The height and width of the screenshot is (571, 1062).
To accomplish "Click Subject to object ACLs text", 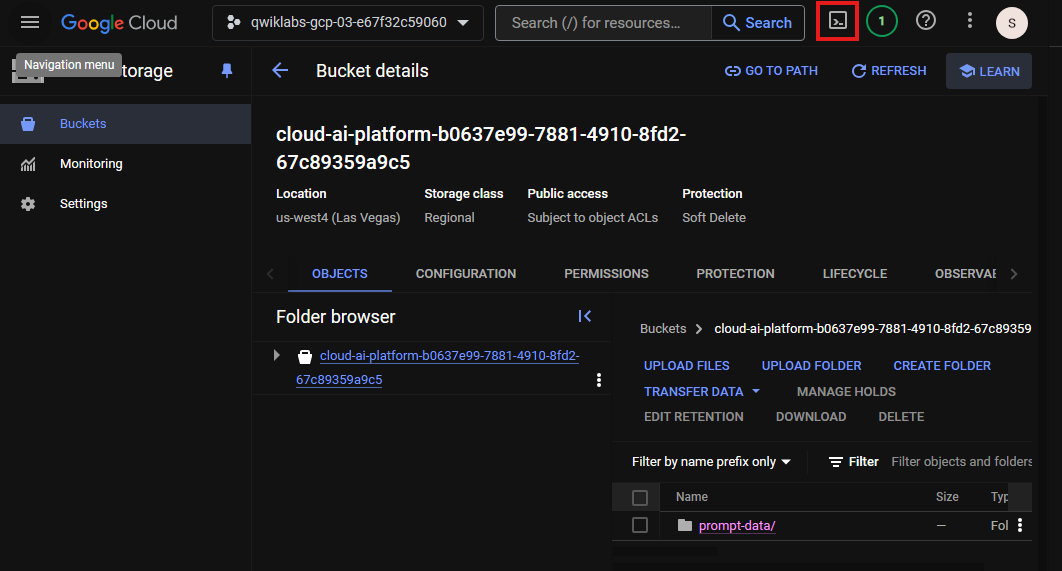I will (x=593, y=217).
